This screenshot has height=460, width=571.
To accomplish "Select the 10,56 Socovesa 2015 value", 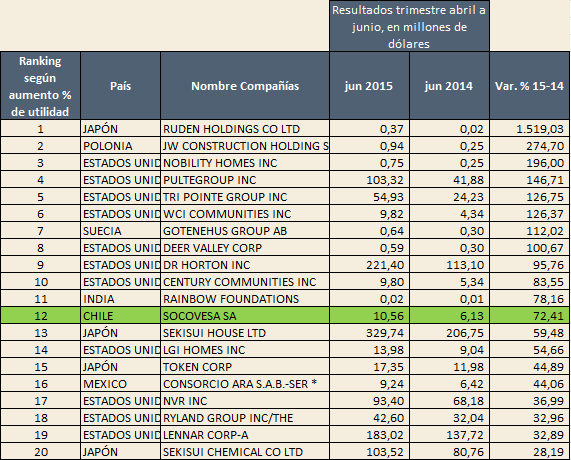I will pos(369,315).
